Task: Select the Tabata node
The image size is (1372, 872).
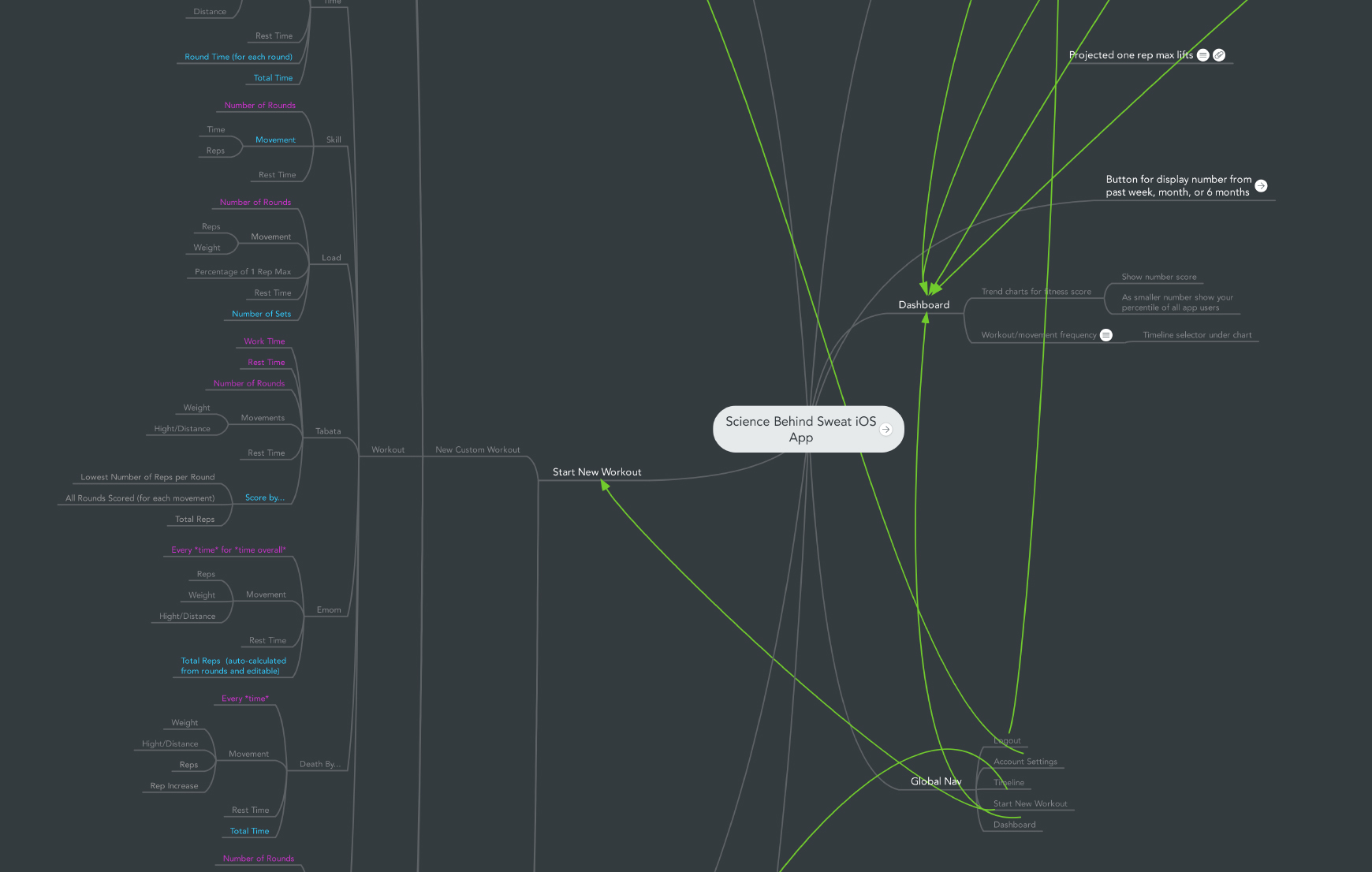Action: (x=328, y=431)
